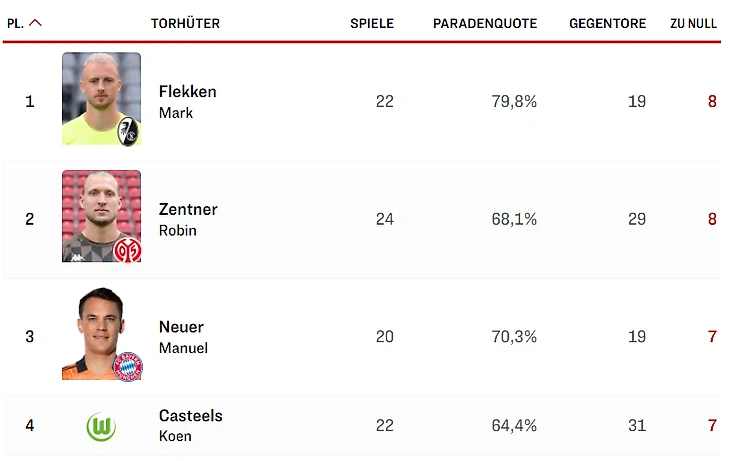Open the Casteels player link
This screenshot has height=461, width=730.
(x=190, y=415)
